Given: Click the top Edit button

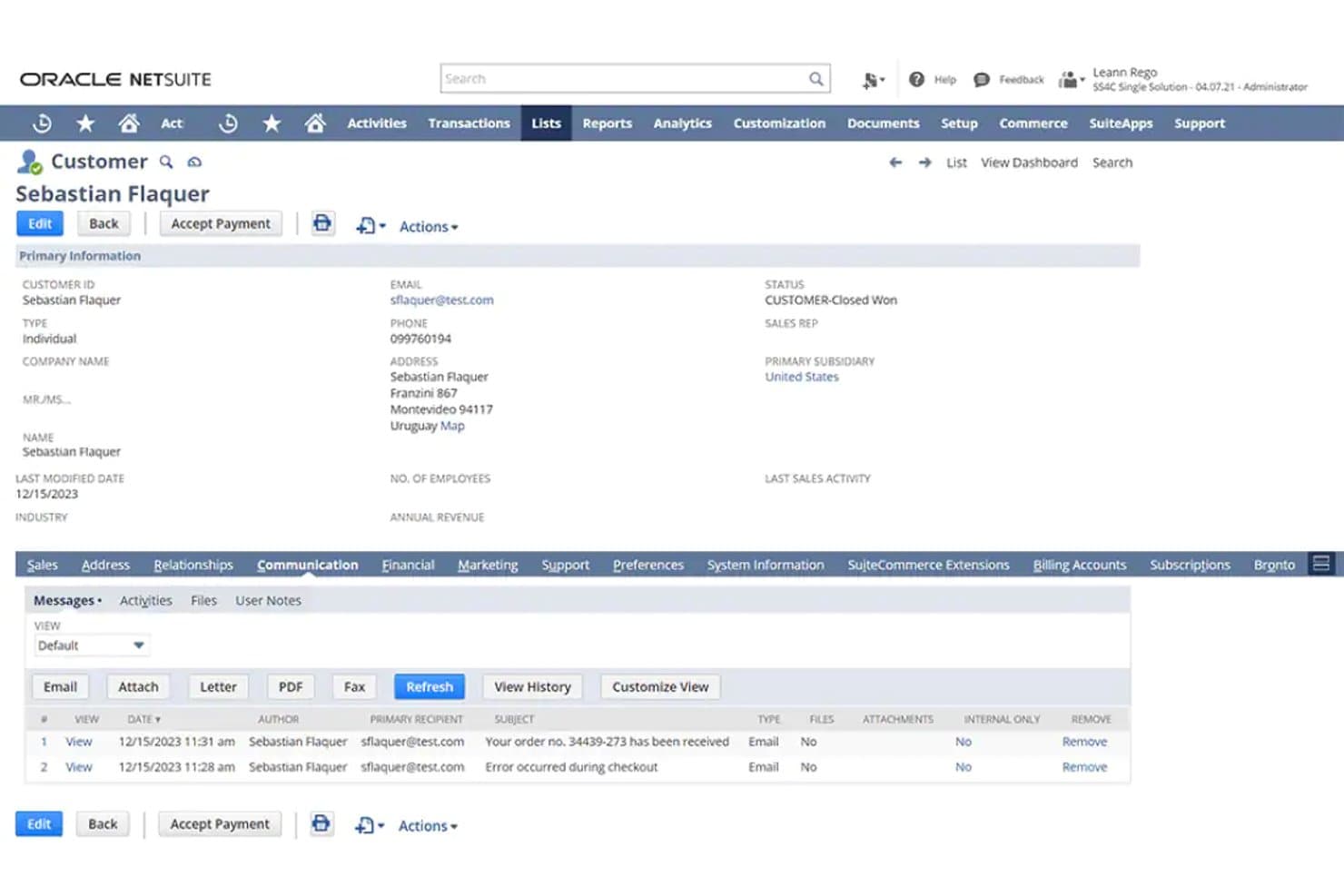Looking at the screenshot, I should (40, 223).
